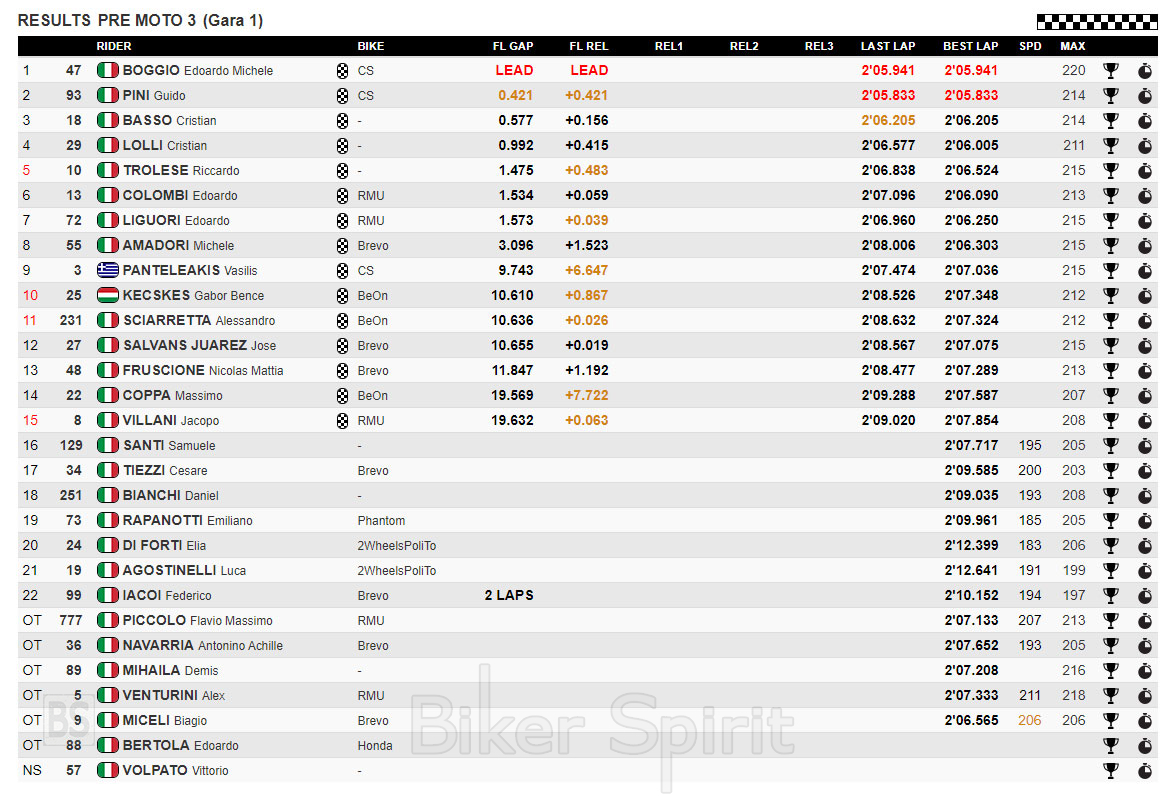Open the stopwatch icon in Volpato's row
1172x796 pixels.
1144,770
